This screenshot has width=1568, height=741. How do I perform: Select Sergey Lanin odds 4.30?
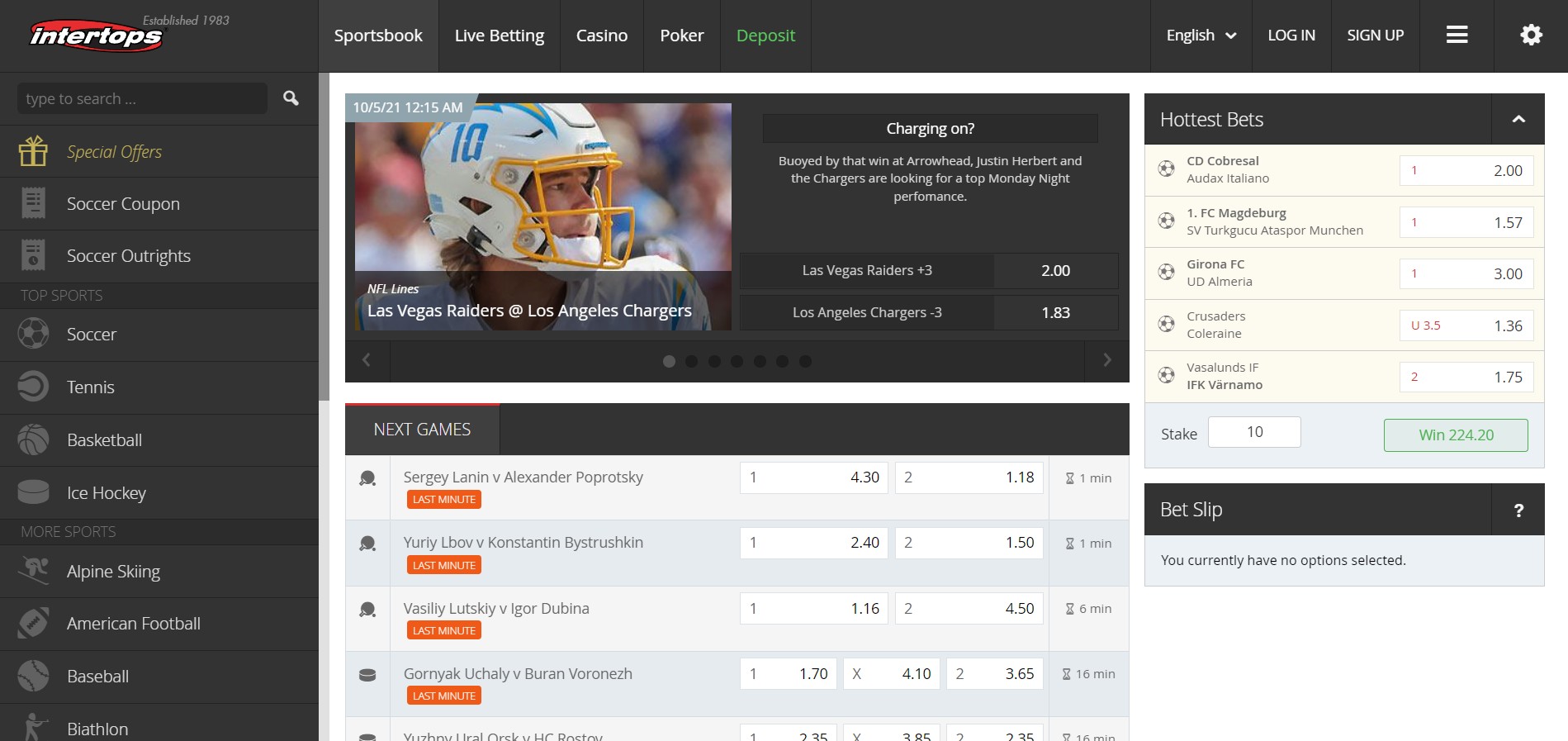[x=814, y=477]
